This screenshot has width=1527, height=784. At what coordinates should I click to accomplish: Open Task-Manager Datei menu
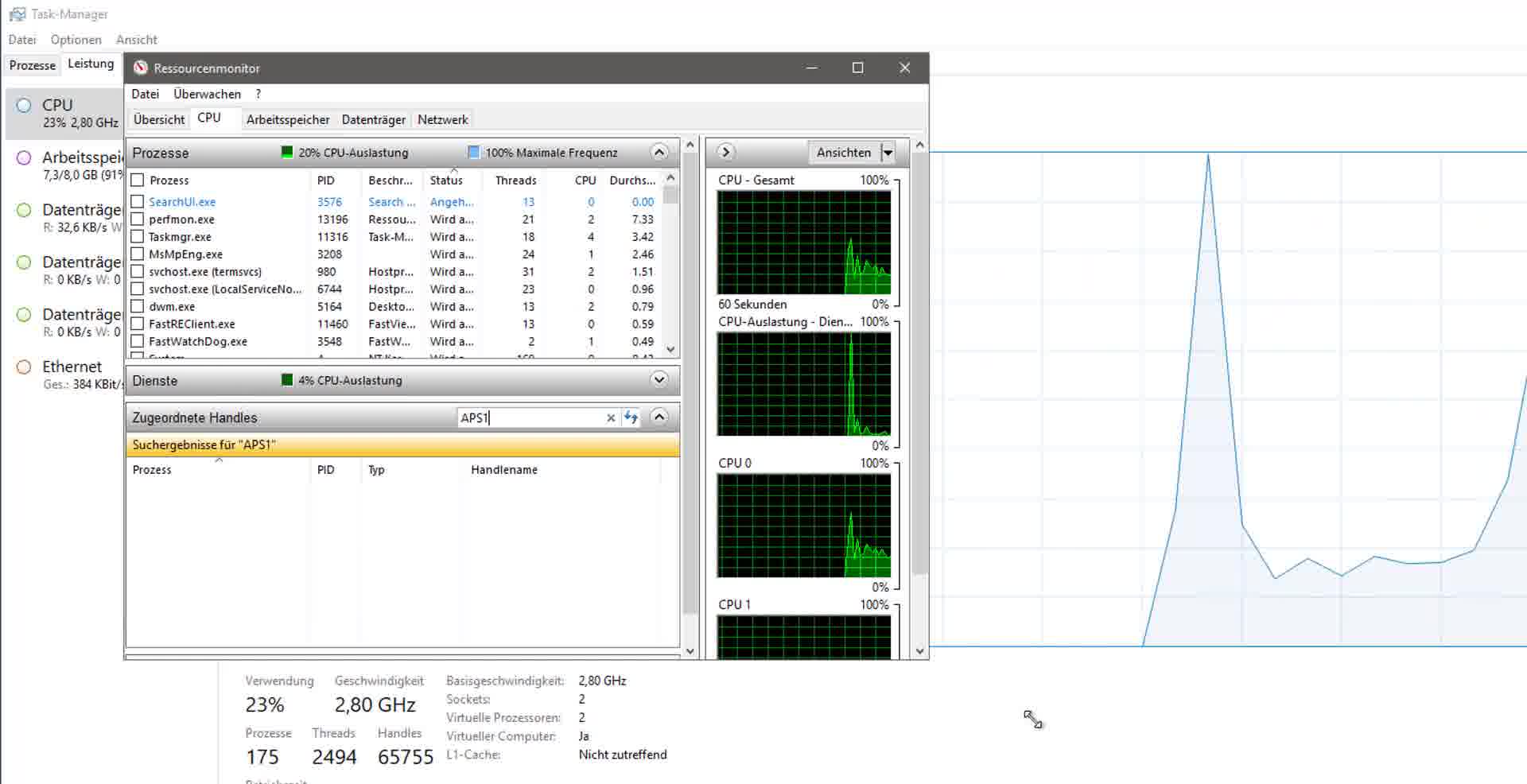pos(22,40)
